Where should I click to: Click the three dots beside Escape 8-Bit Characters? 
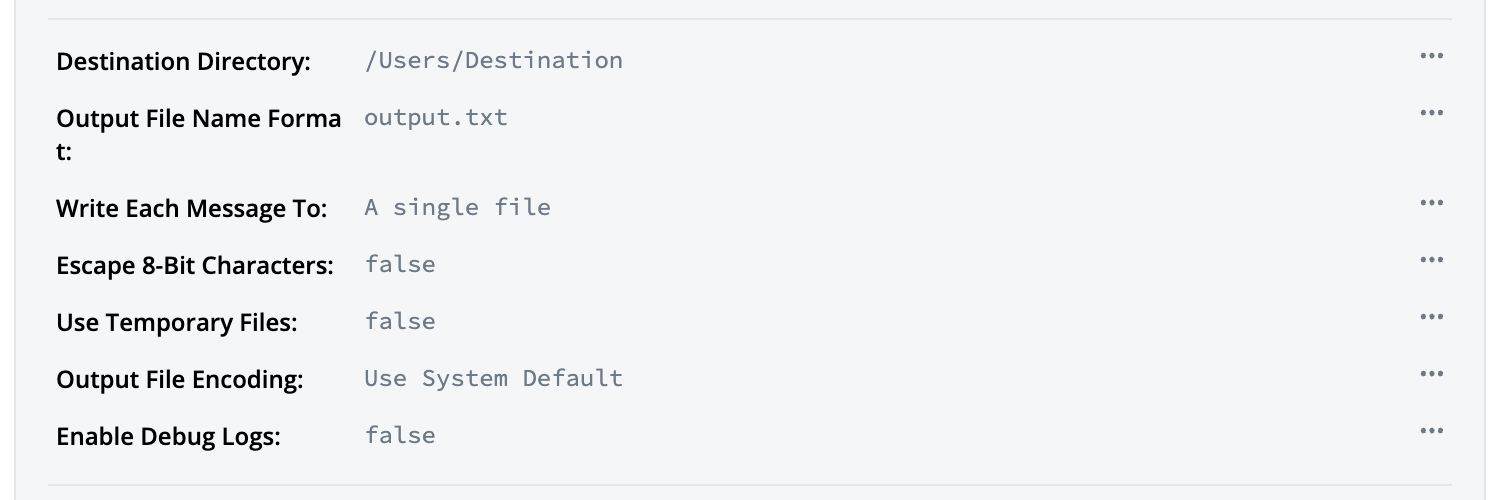(x=1431, y=260)
